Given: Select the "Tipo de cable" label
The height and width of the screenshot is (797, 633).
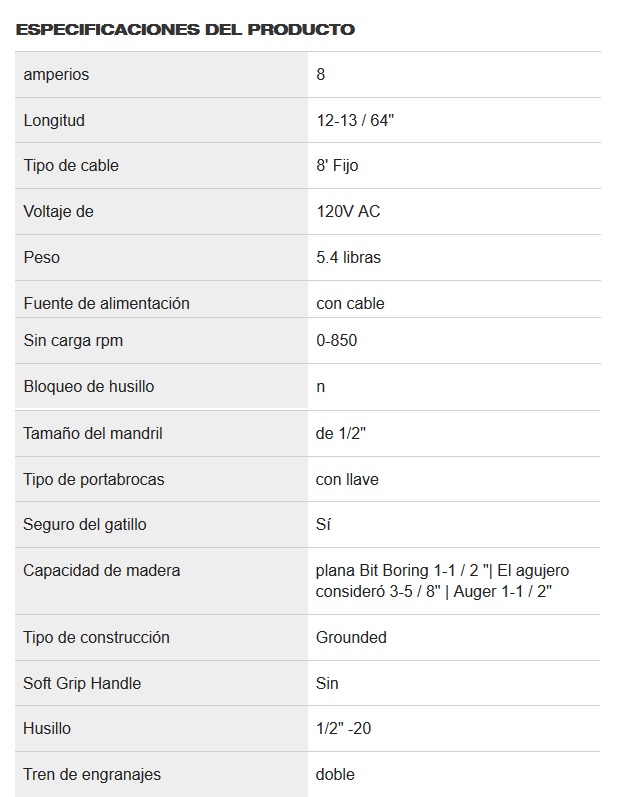Looking at the screenshot, I should pos(71,166).
